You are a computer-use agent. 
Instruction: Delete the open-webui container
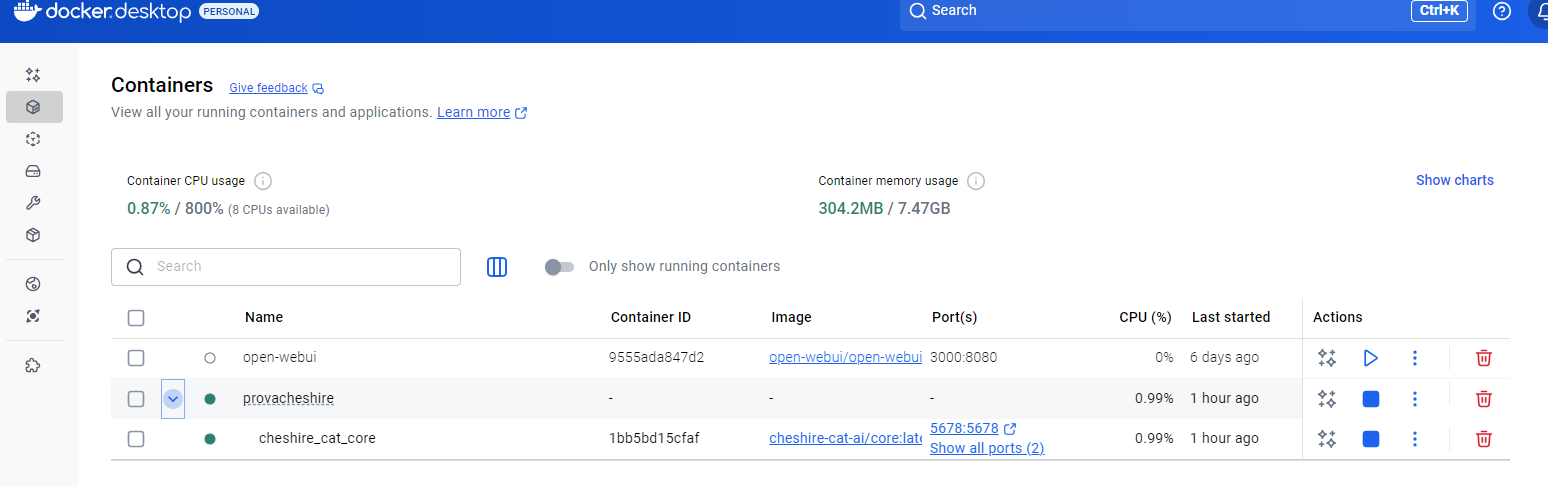tap(1484, 358)
